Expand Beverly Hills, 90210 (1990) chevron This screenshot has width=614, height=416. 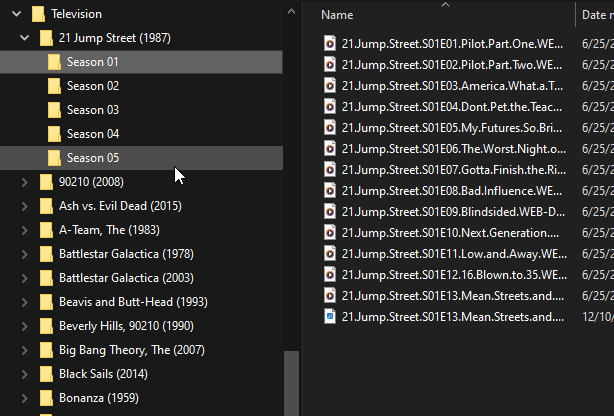[24, 326]
